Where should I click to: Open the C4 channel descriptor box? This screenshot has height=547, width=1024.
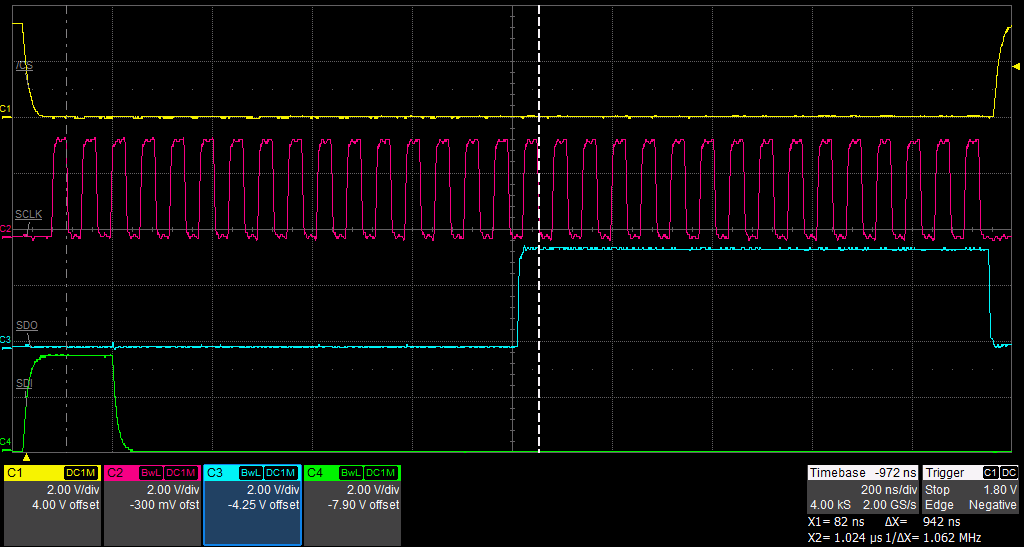[353, 505]
